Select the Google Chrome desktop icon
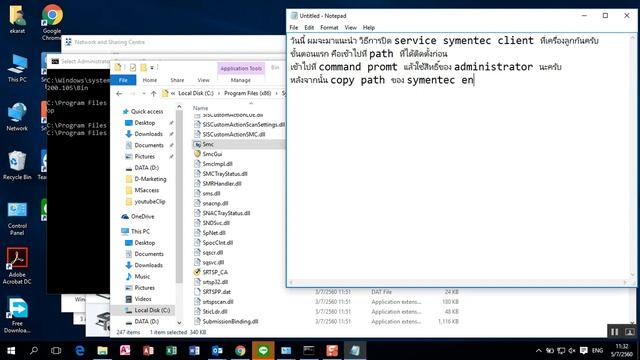 52,22
